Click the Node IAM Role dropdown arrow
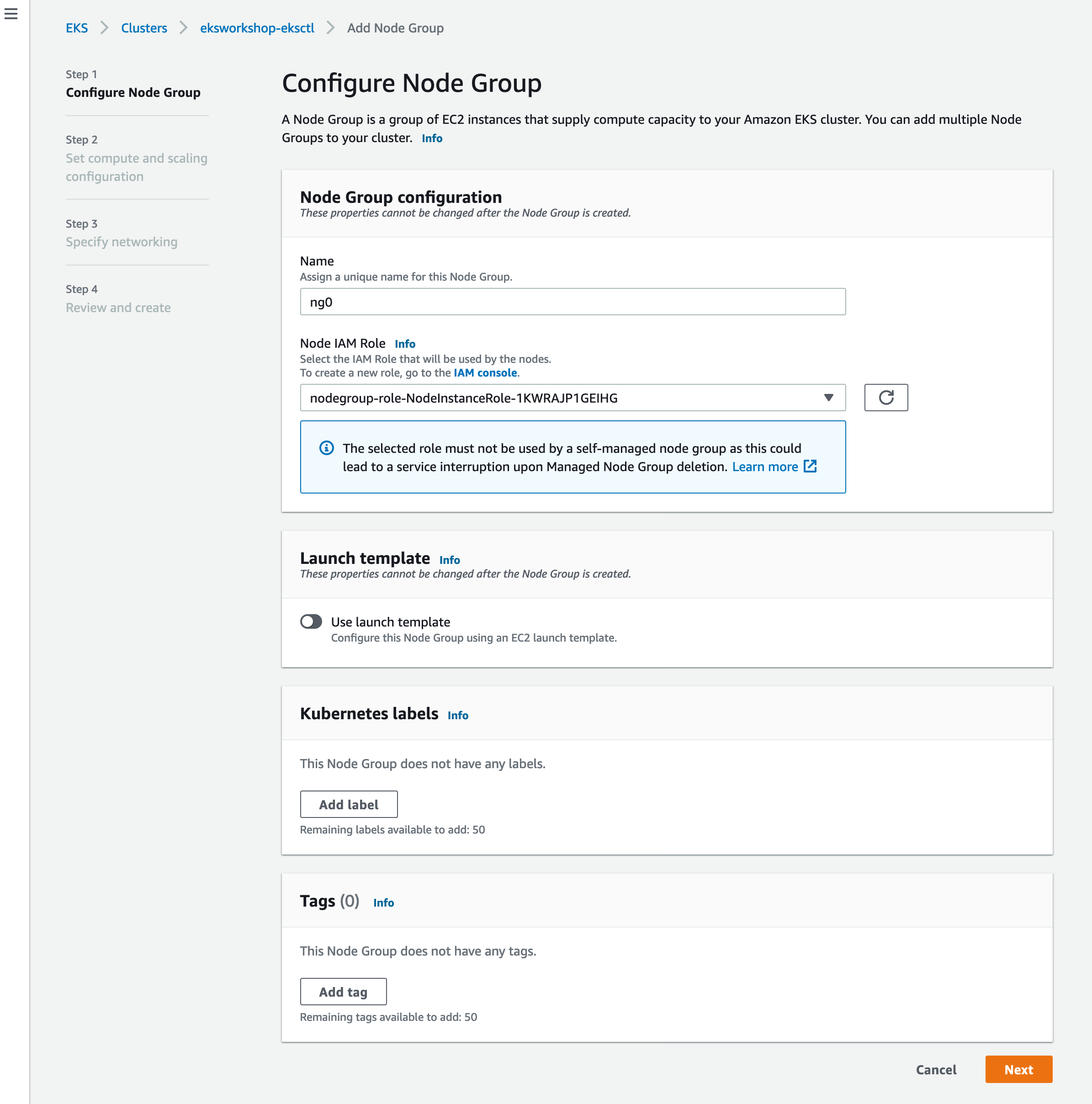This screenshot has width=1092, height=1104. (x=828, y=398)
